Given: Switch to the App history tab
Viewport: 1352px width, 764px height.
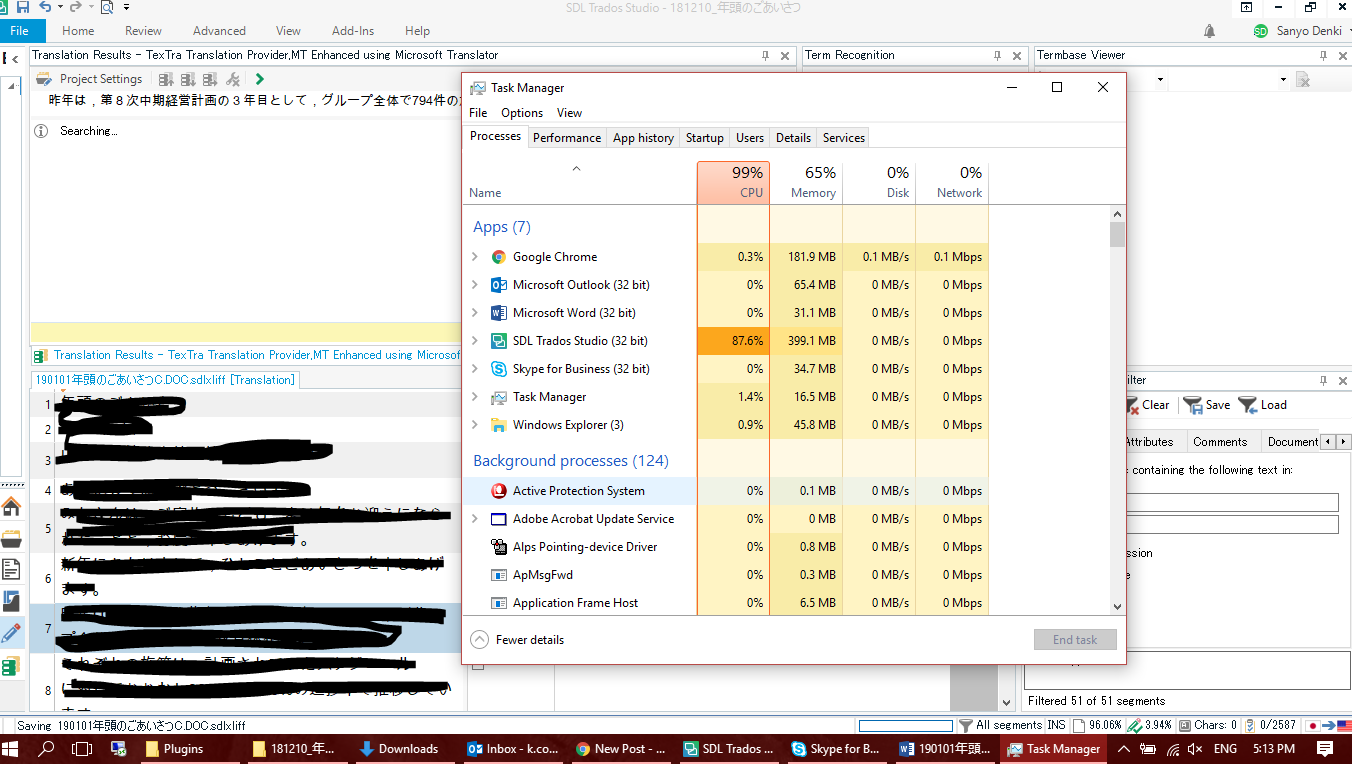Looking at the screenshot, I should [643, 138].
